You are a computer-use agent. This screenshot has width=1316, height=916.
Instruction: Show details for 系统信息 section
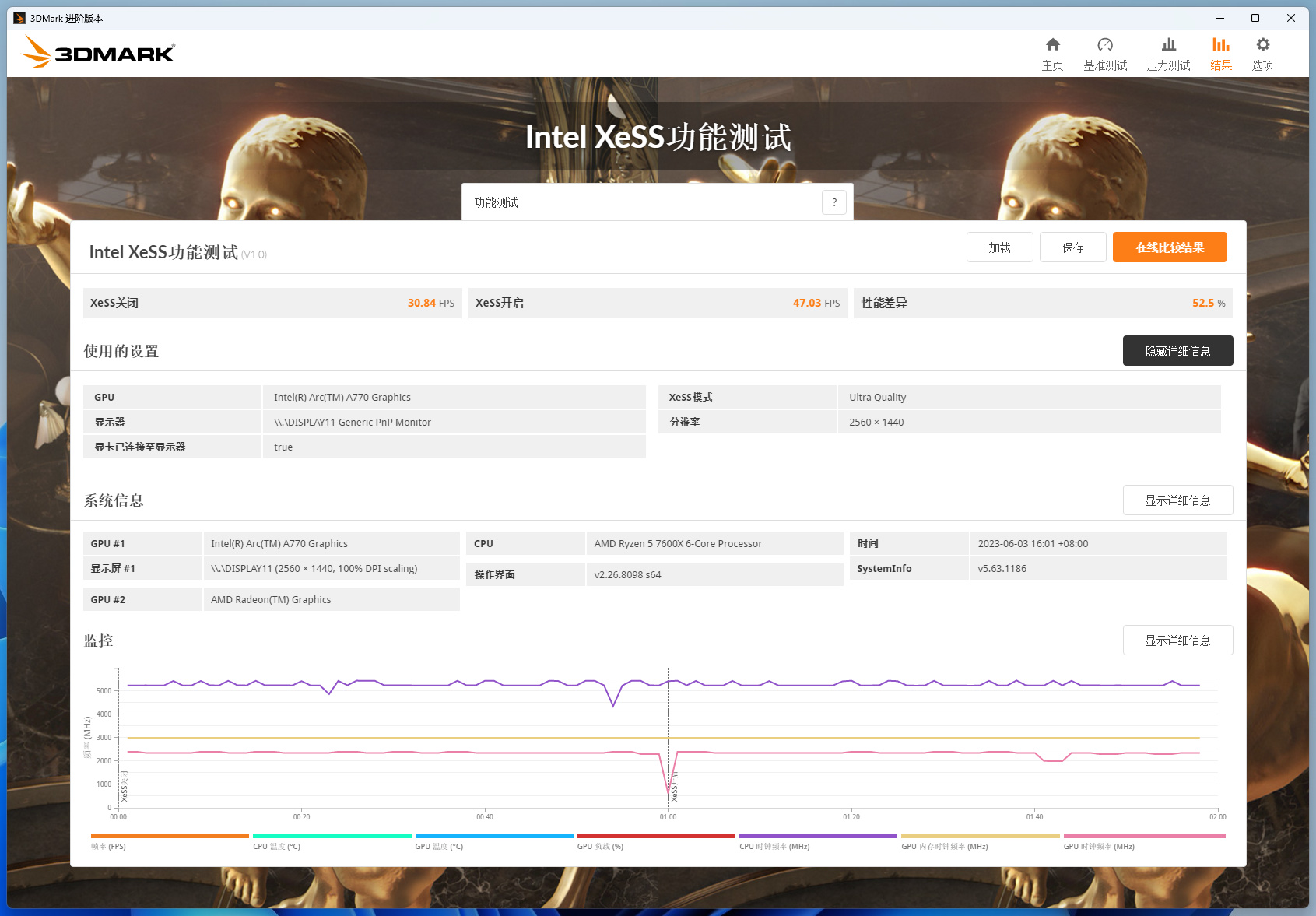click(x=1177, y=500)
